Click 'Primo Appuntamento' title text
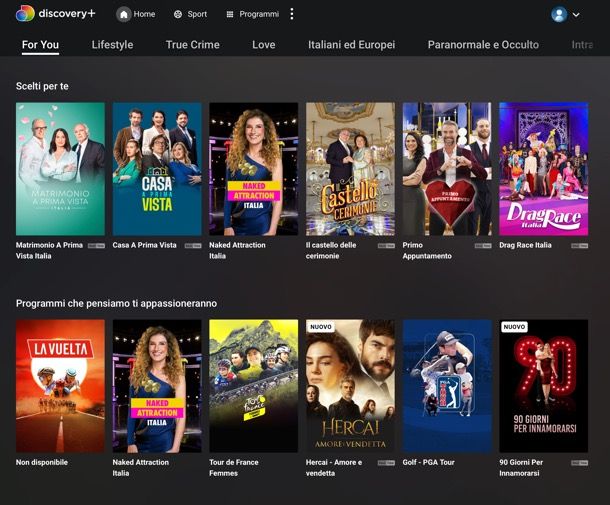 [x=427, y=251]
